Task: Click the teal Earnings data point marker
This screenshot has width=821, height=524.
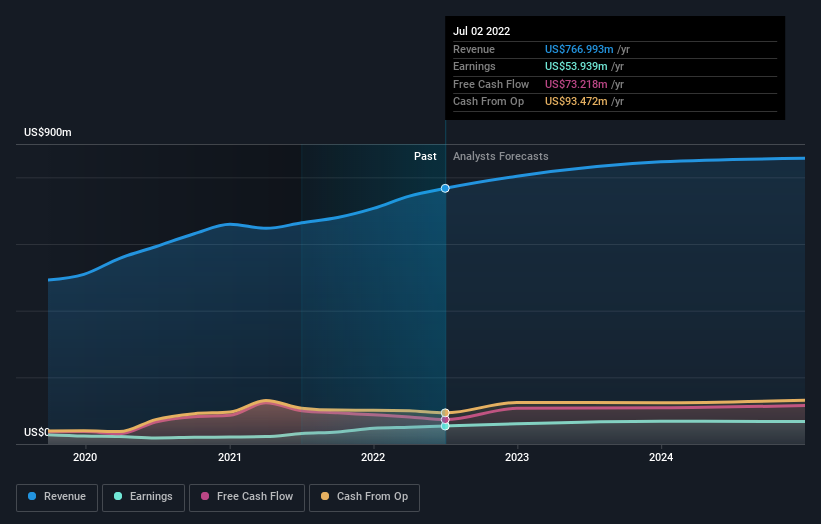Action: pos(445,426)
